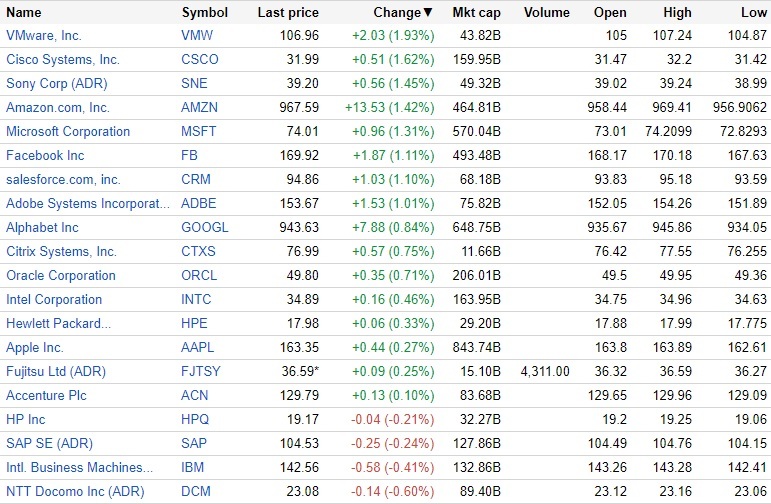Open the Cisco Systems, Inc. link
Viewport: 771px width, 504px height.
coord(62,60)
